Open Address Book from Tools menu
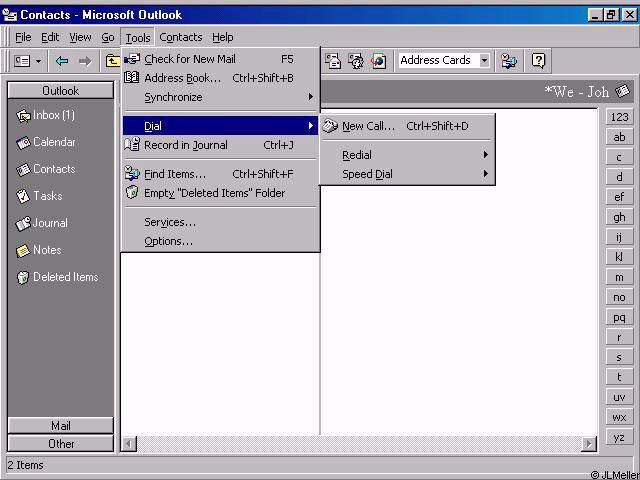640x480 pixels. (220, 78)
